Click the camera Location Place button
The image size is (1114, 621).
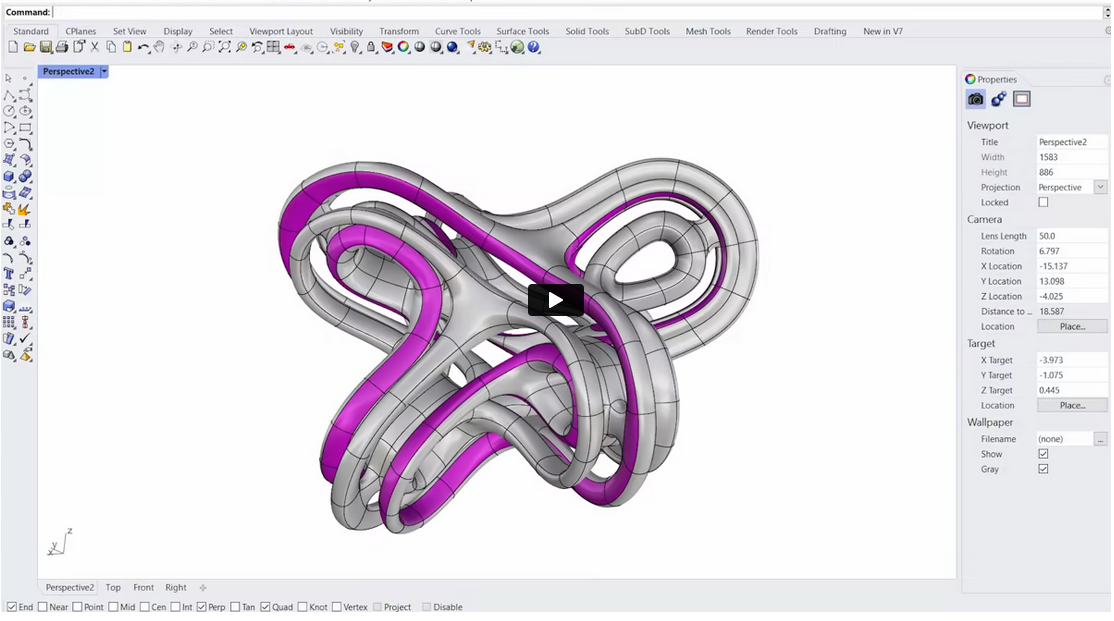tap(1071, 326)
